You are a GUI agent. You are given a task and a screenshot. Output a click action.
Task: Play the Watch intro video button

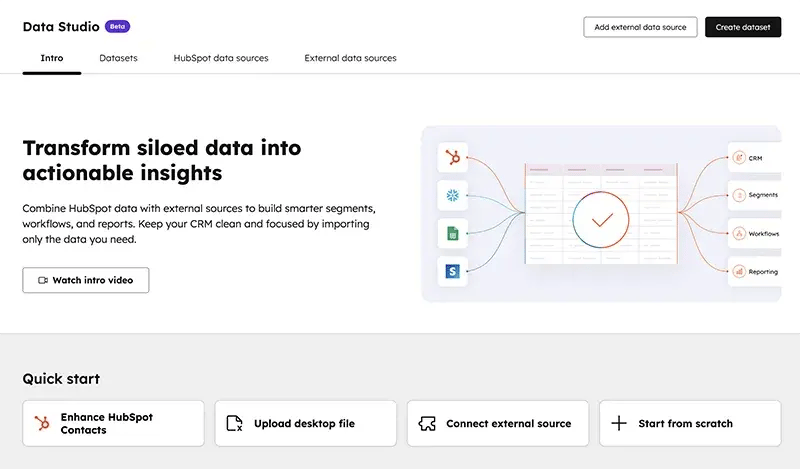click(x=86, y=280)
